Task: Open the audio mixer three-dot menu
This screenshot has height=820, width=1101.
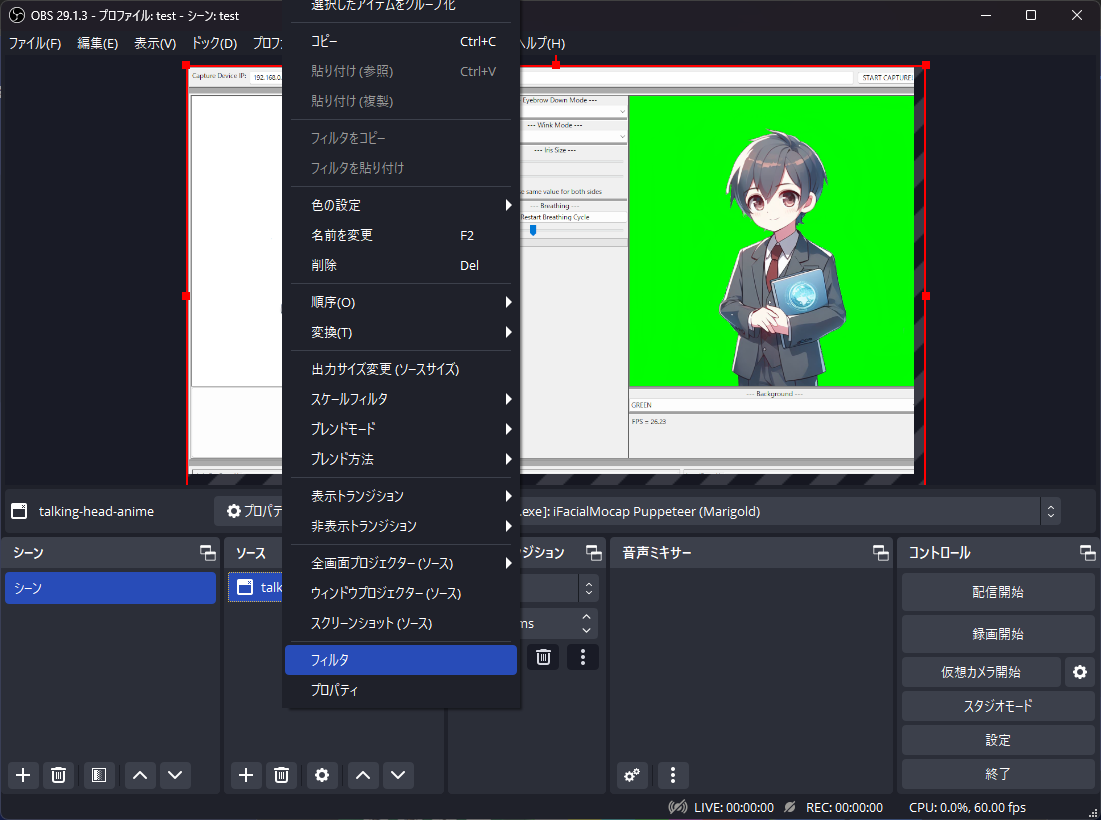Action: pyautogui.click(x=672, y=775)
